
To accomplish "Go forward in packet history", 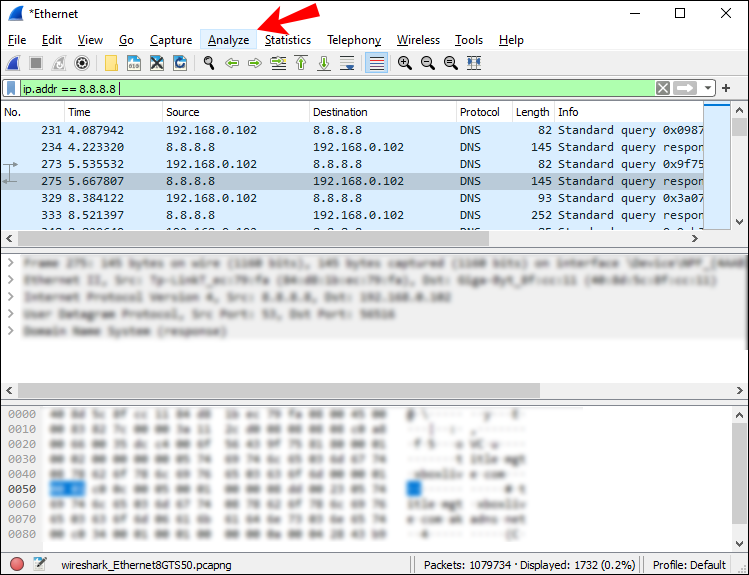I will [255, 63].
